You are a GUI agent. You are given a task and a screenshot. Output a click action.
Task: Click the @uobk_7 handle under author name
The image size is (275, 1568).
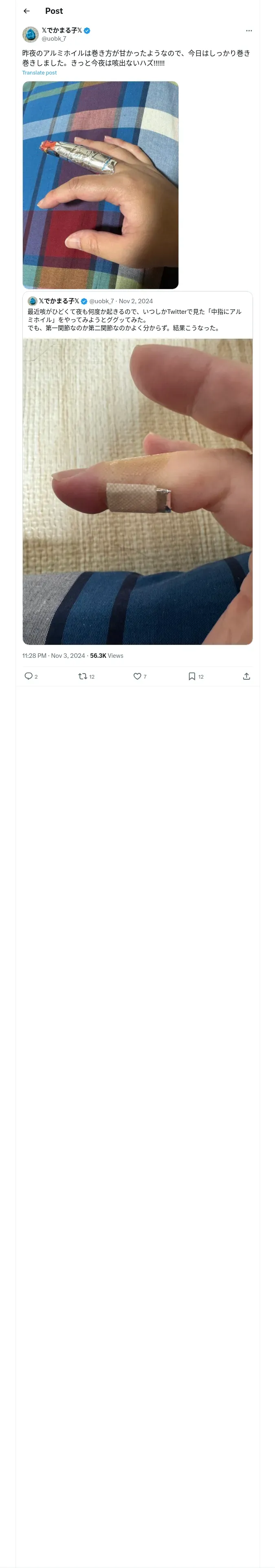(54, 38)
